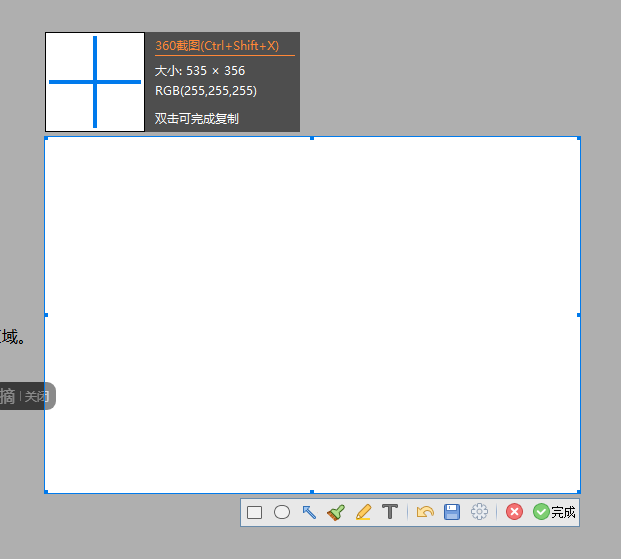
Task: Click the magnifier preview thumbnail with the crosshair
Action: point(95,82)
